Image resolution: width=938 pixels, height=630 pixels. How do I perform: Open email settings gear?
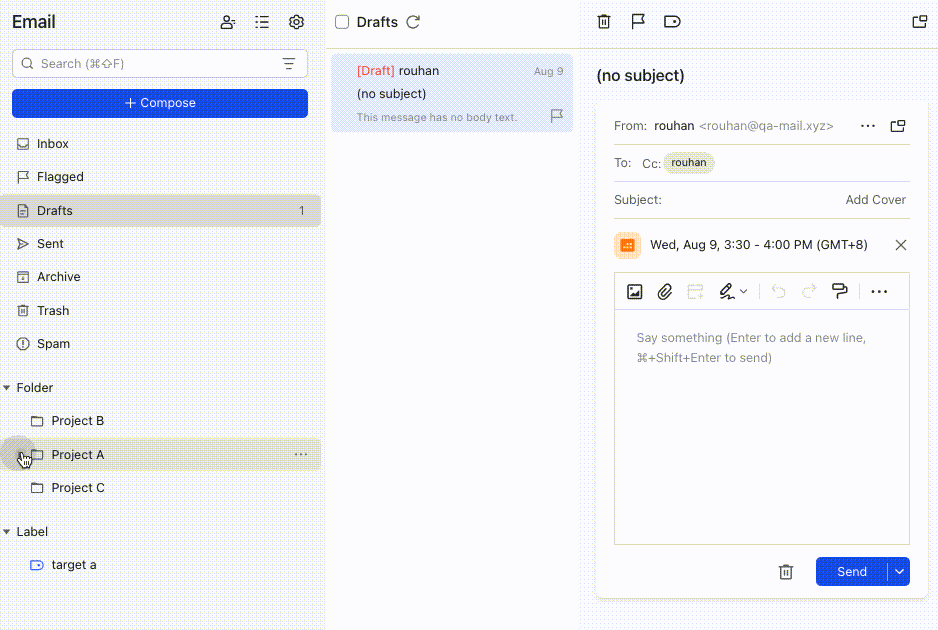pos(296,21)
